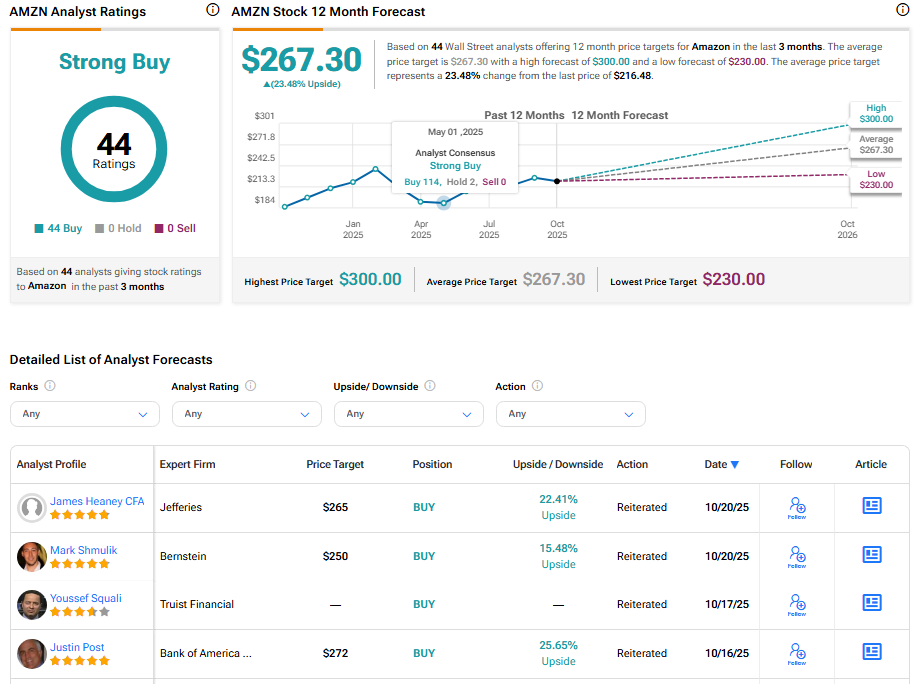Sort by Price Target column header

coord(335,464)
